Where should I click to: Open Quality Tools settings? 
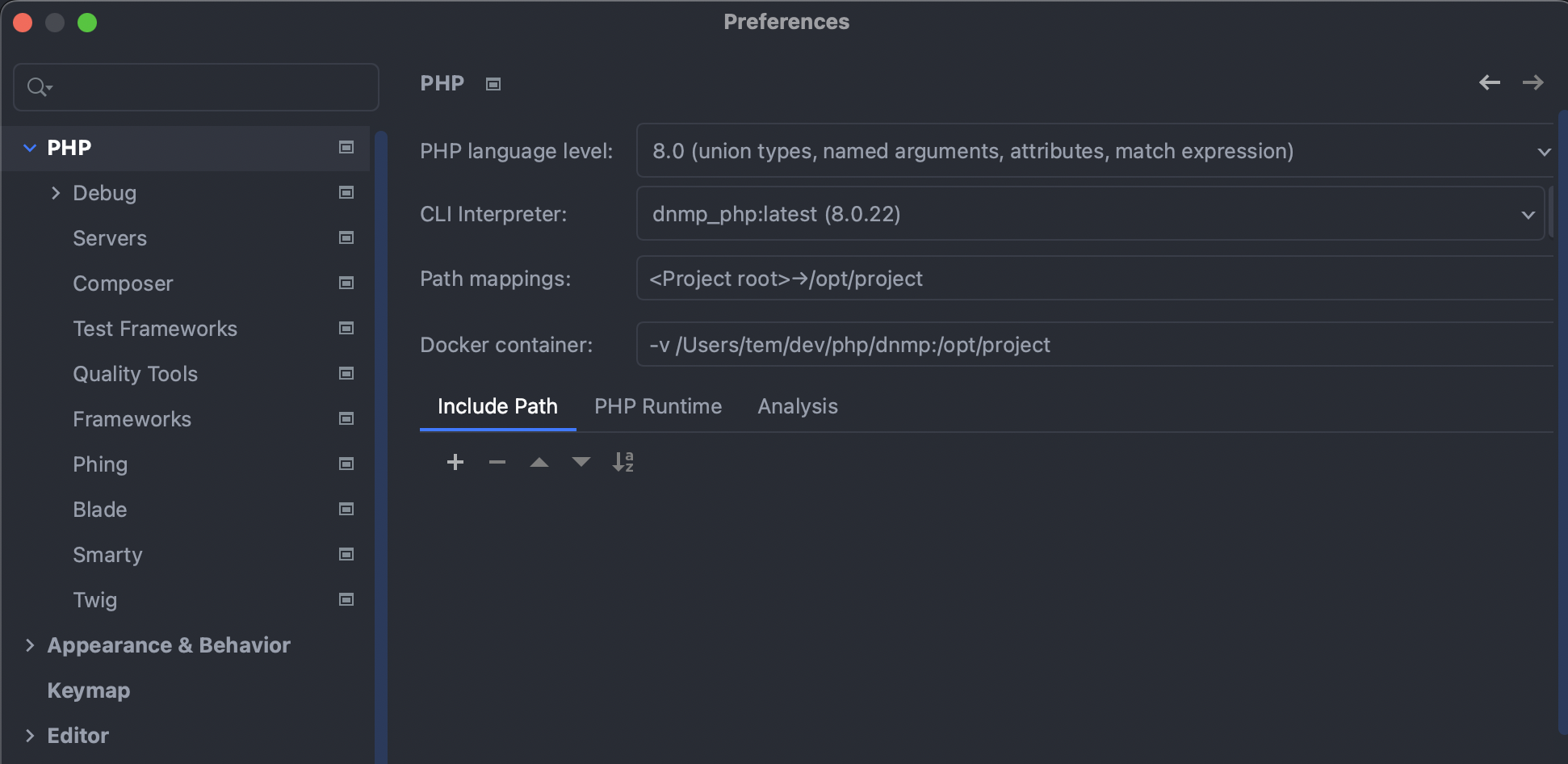(x=135, y=374)
